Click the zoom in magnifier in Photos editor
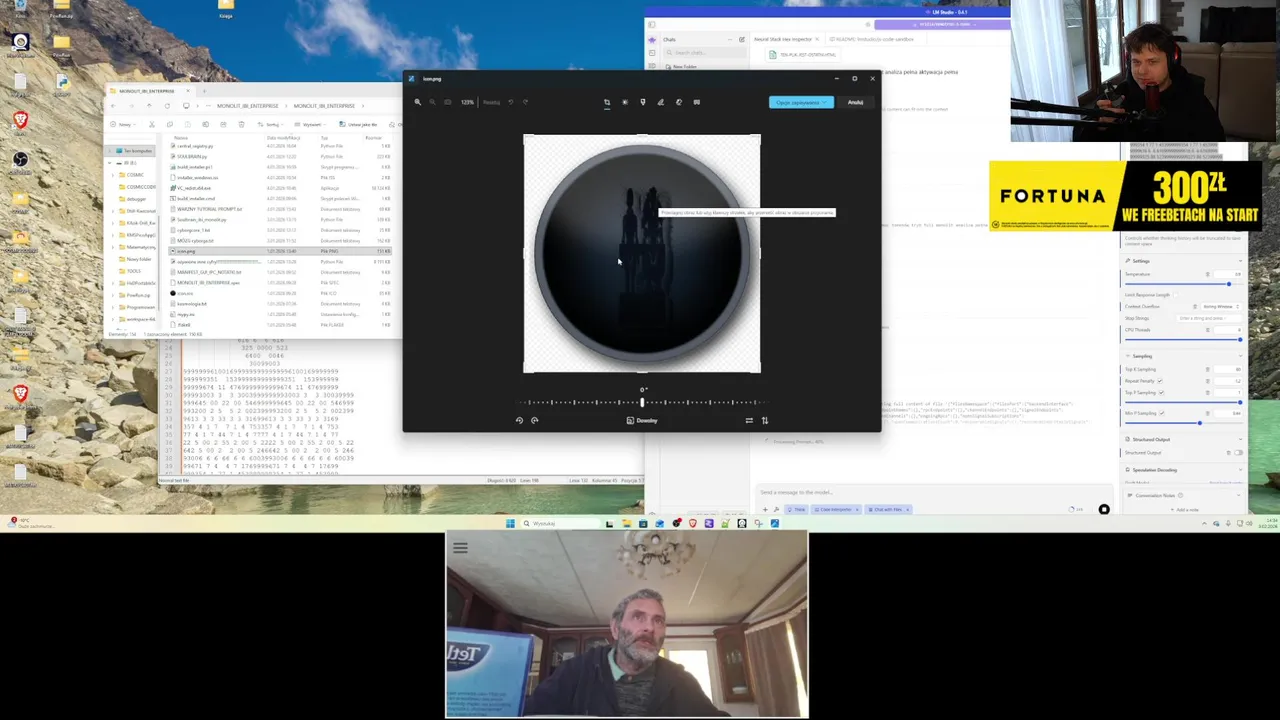The width and height of the screenshot is (1280, 720). click(x=418, y=102)
